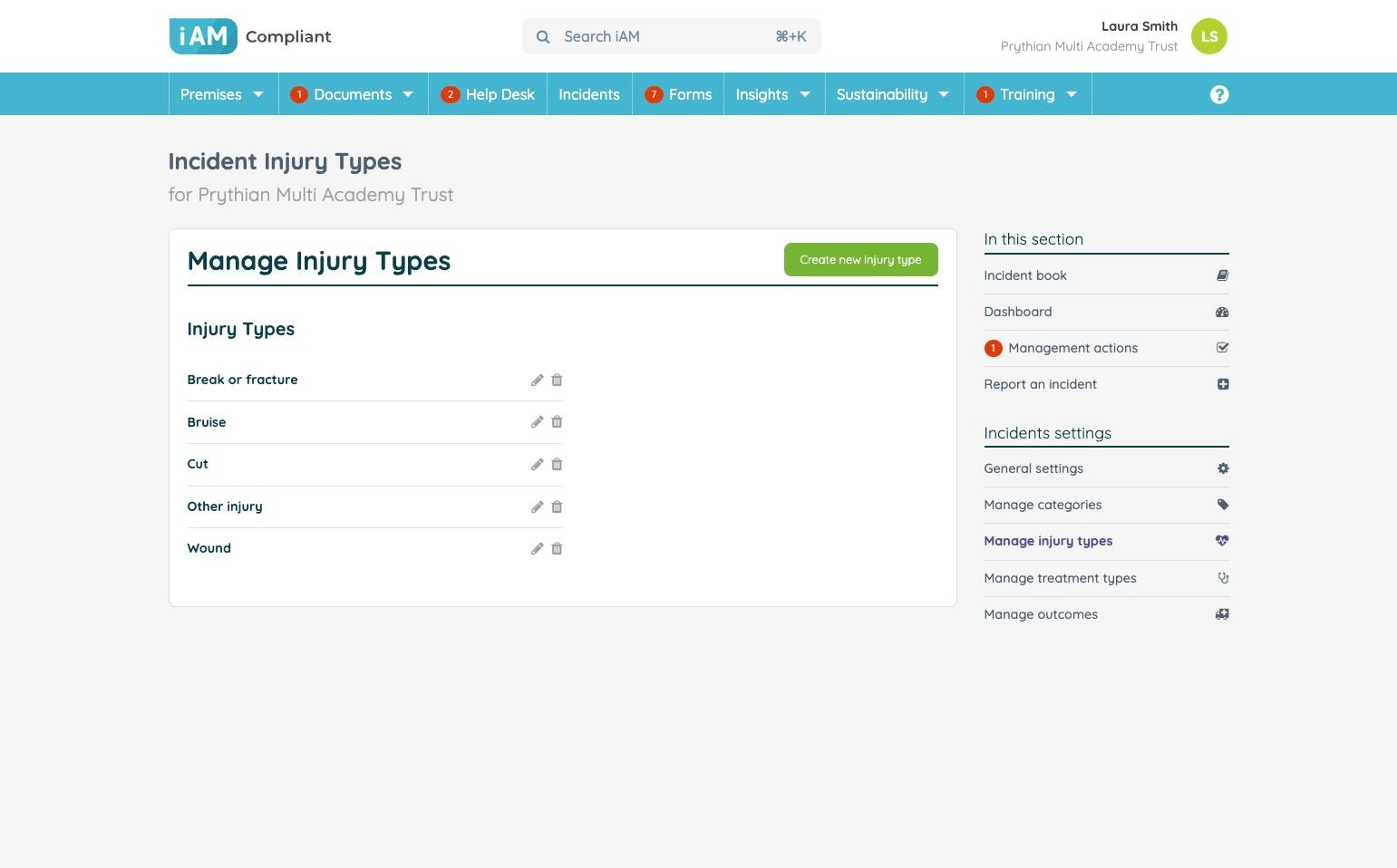Click the pencil icon for Bruise
Screen dimensions: 1397x868
pos(537,422)
